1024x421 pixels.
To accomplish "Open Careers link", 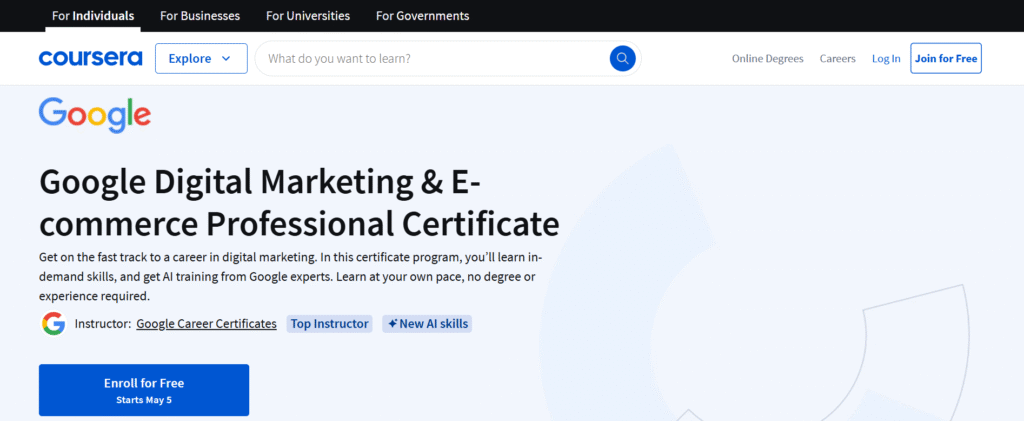I will point(837,59).
